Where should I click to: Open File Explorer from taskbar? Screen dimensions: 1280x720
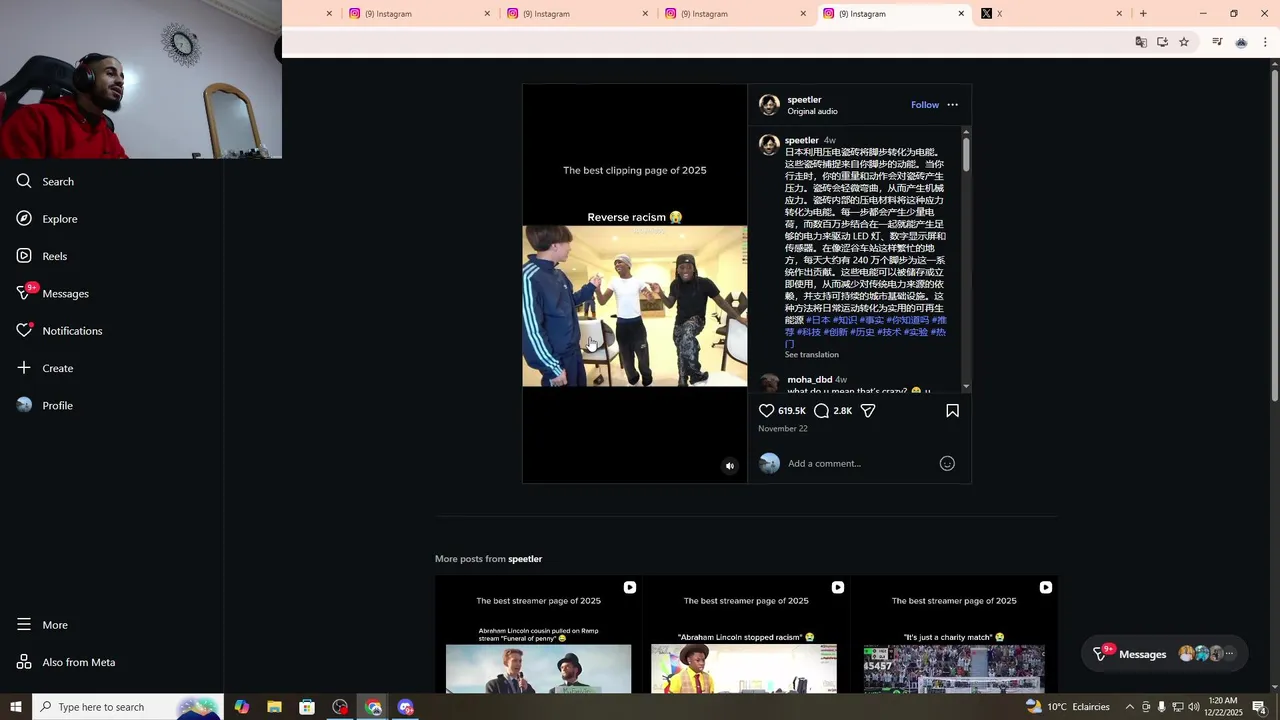pos(274,707)
